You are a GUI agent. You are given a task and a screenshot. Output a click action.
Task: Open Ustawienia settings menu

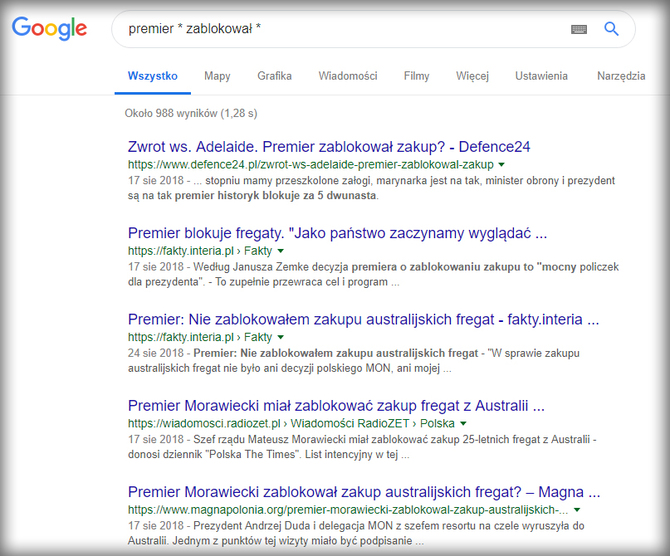tap(541, 76)
